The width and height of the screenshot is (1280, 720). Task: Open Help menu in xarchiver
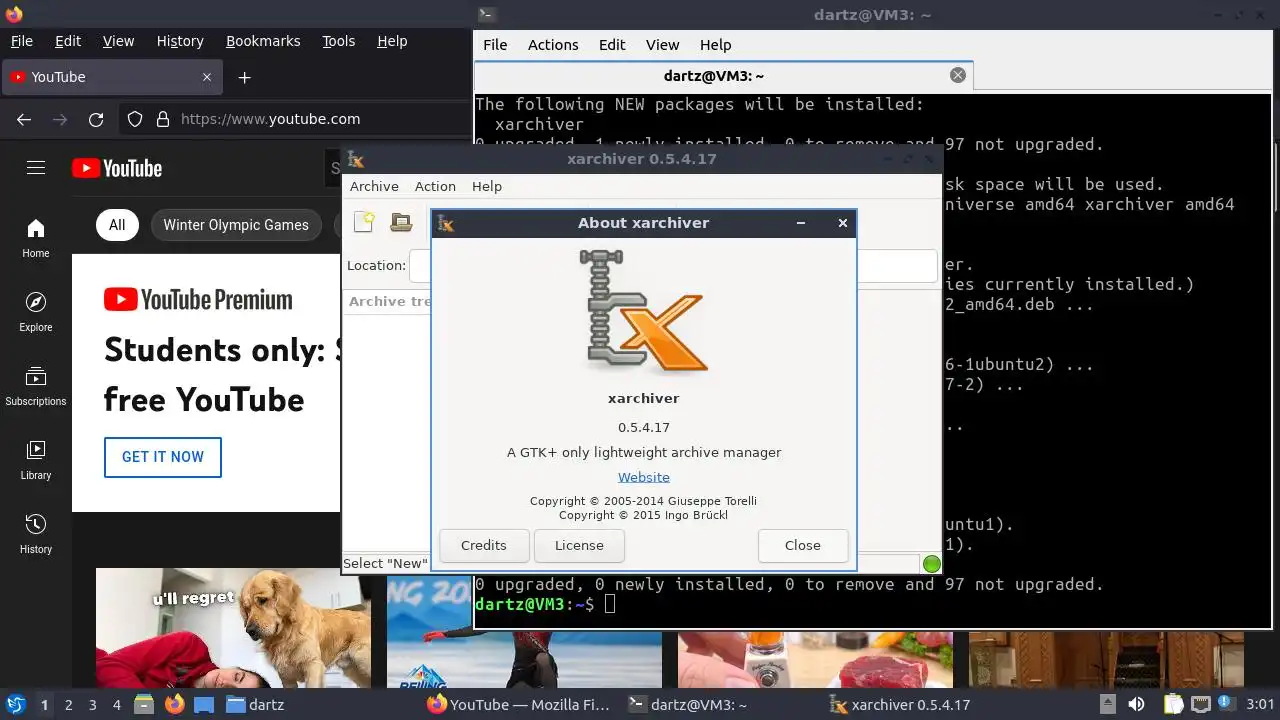tap(487, 186)
